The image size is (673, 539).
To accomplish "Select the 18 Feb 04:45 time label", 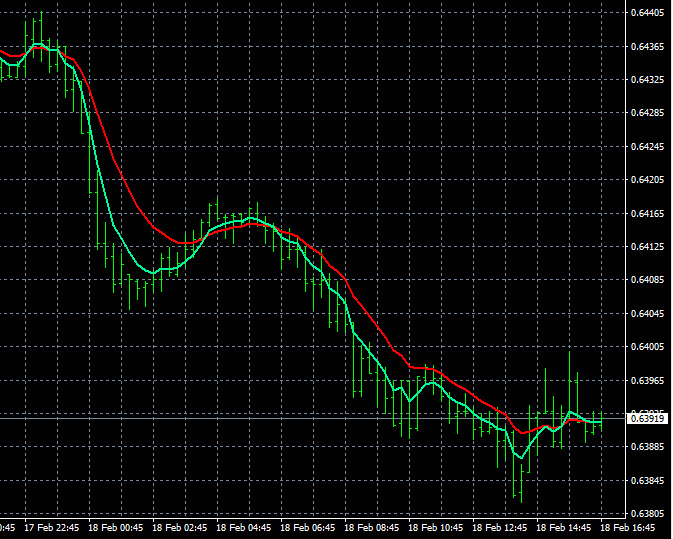I will click(x=243, y=527).
